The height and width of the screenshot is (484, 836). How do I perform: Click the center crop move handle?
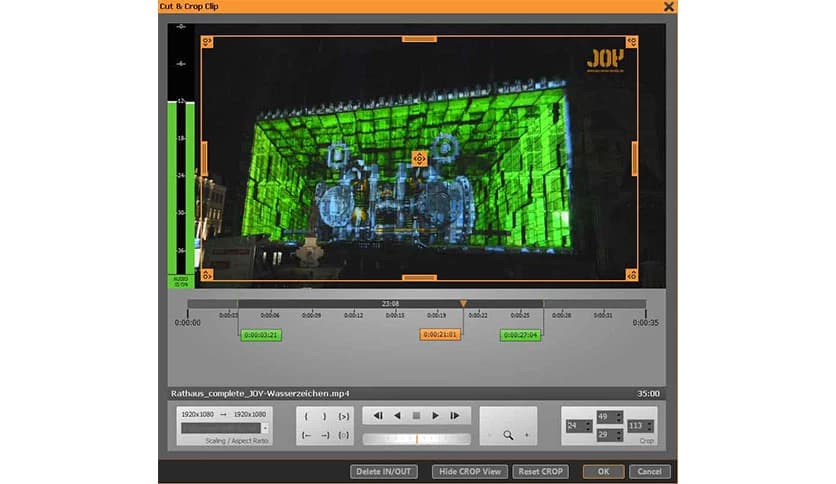[419, 158]
